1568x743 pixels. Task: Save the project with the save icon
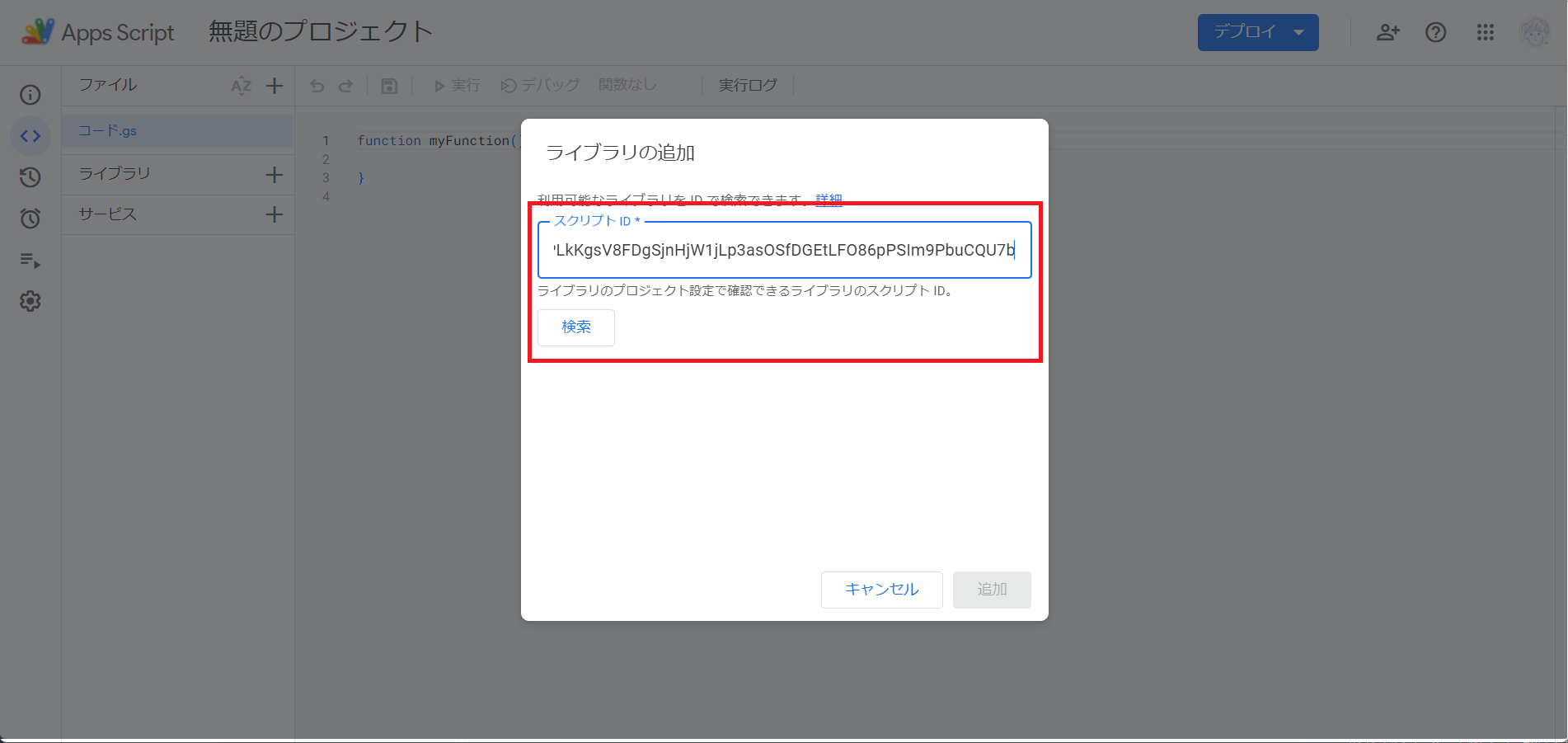coord(388,85)
